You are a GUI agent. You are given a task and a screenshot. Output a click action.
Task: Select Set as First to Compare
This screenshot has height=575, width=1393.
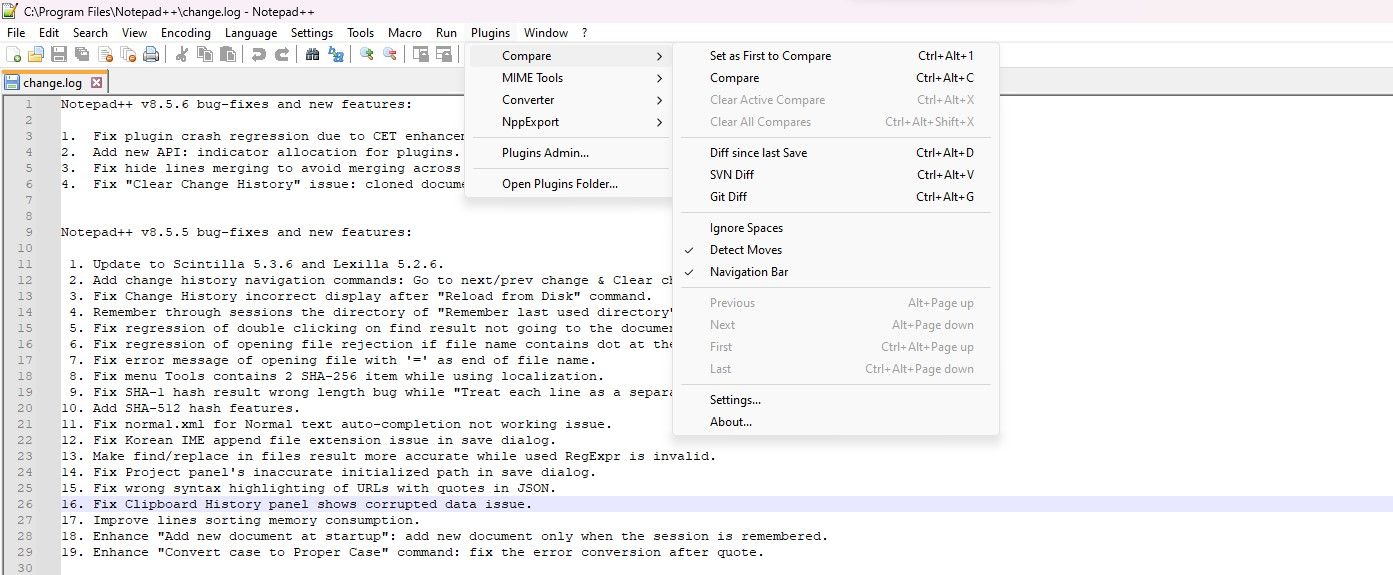[770, 56]
